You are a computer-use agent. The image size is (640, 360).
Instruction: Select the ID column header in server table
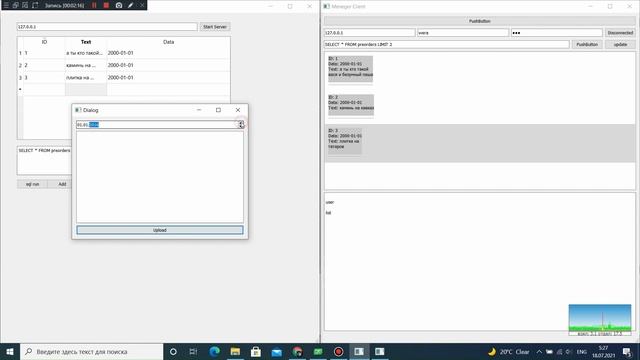point(44,42)
